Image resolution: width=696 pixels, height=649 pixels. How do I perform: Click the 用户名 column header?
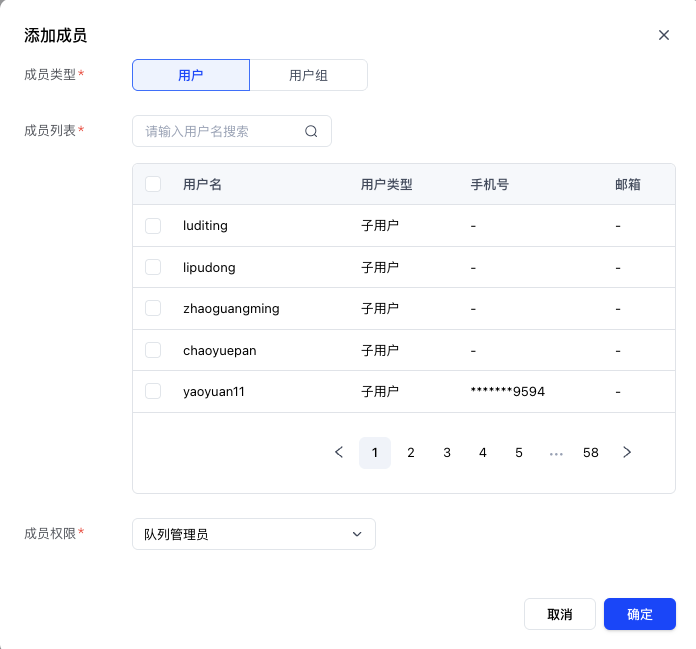click(x=202, y=184)
